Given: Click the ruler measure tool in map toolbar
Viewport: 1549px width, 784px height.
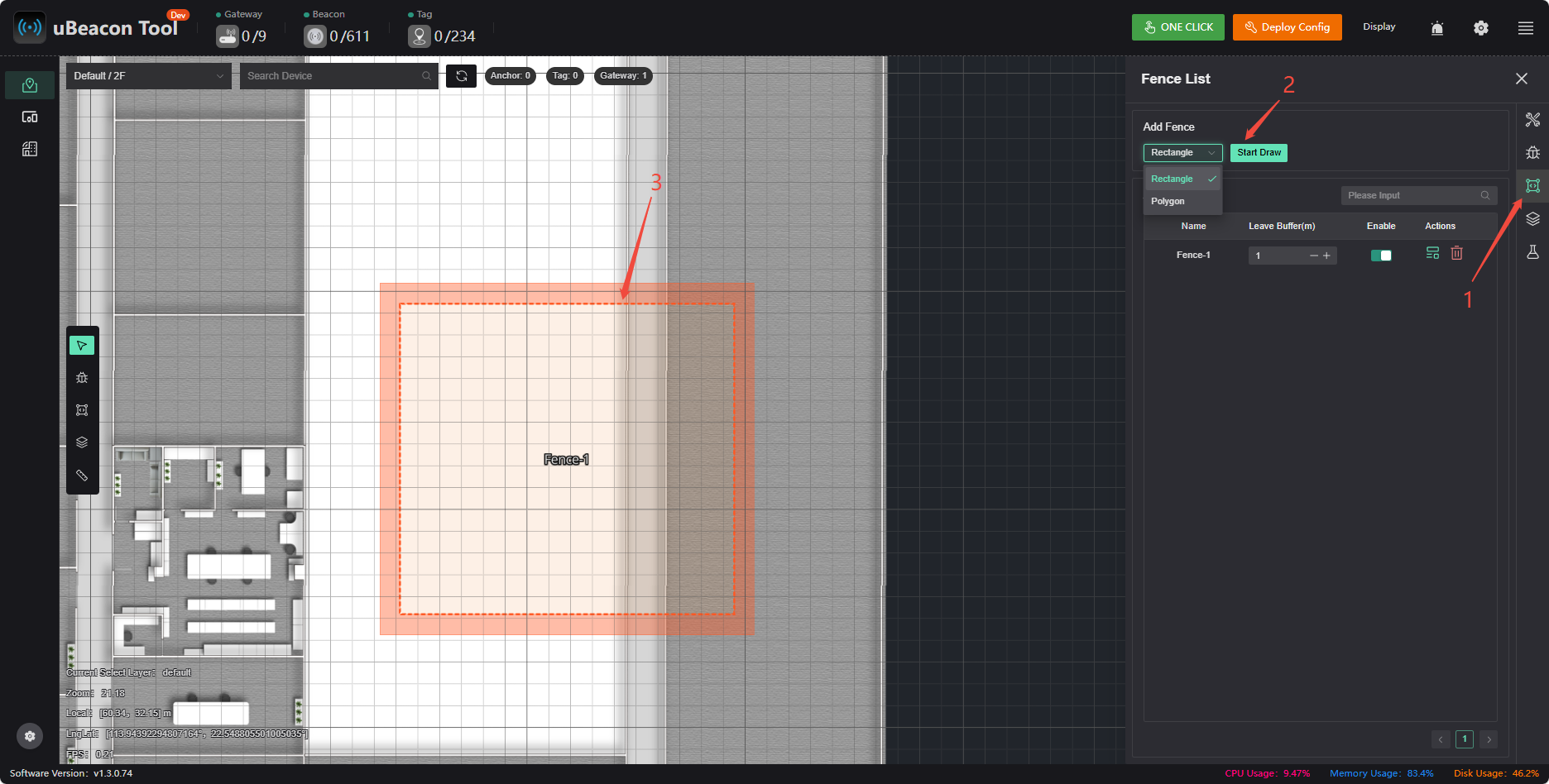Looking at the screenshot, I should (x=82, y=475).
